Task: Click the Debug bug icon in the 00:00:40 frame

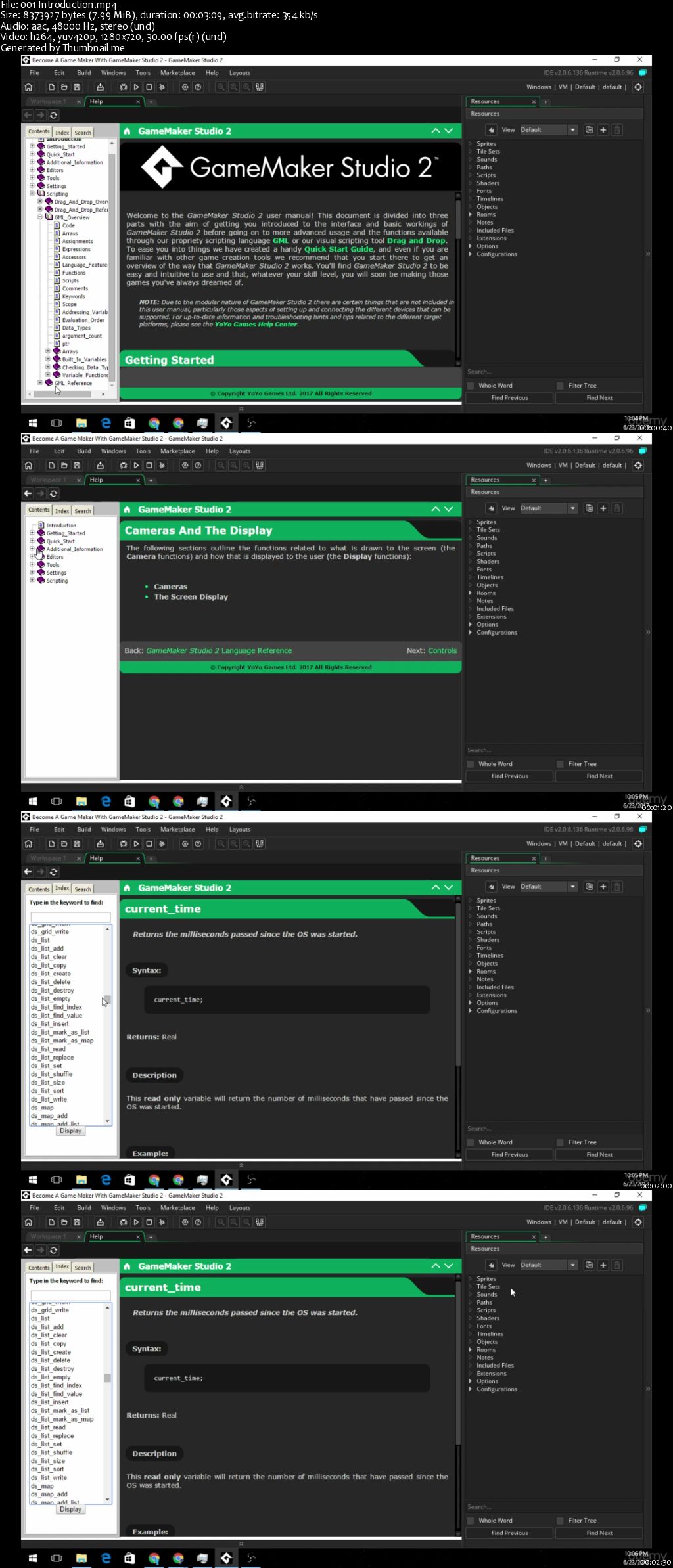Action: pos(123,87)
